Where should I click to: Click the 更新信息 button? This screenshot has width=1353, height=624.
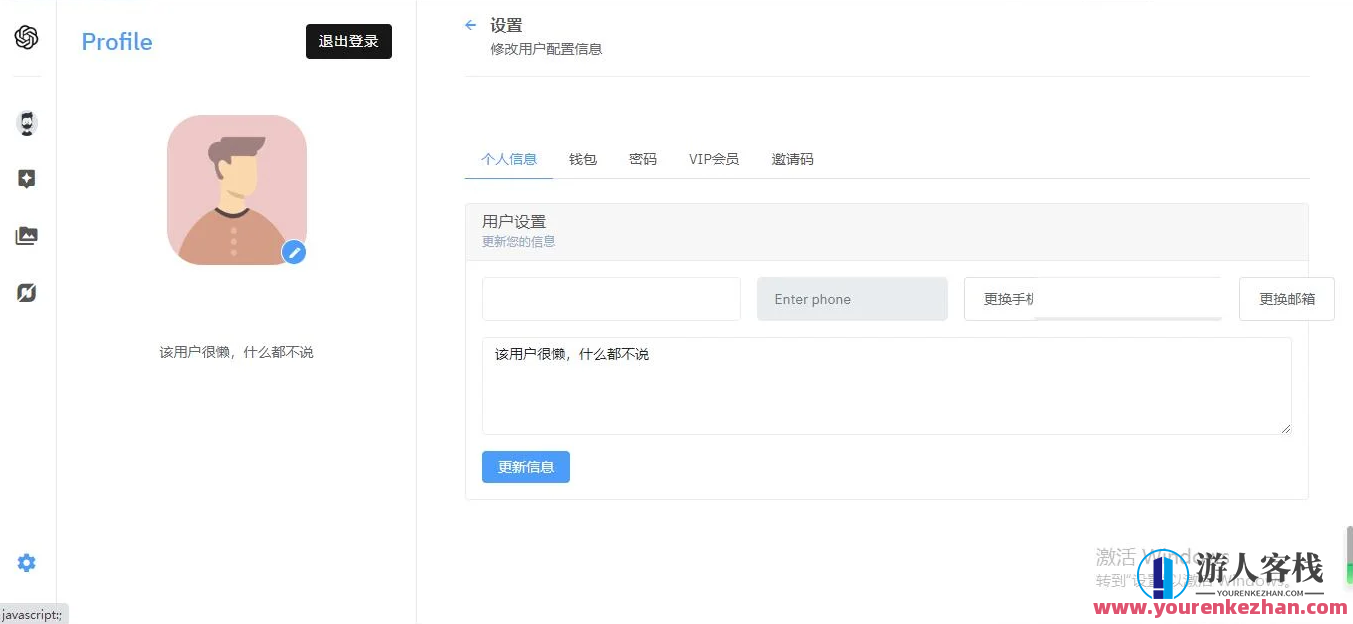point(525,466)
